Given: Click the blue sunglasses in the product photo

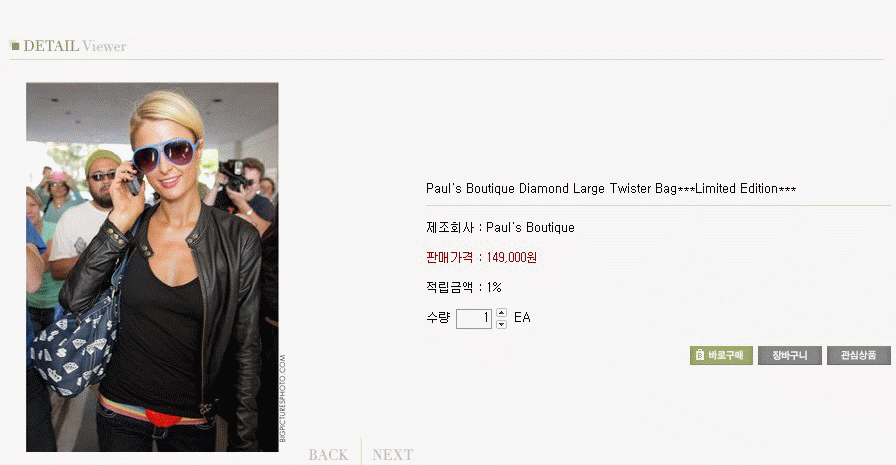Looking at the screenshot, I should (165, 154).
